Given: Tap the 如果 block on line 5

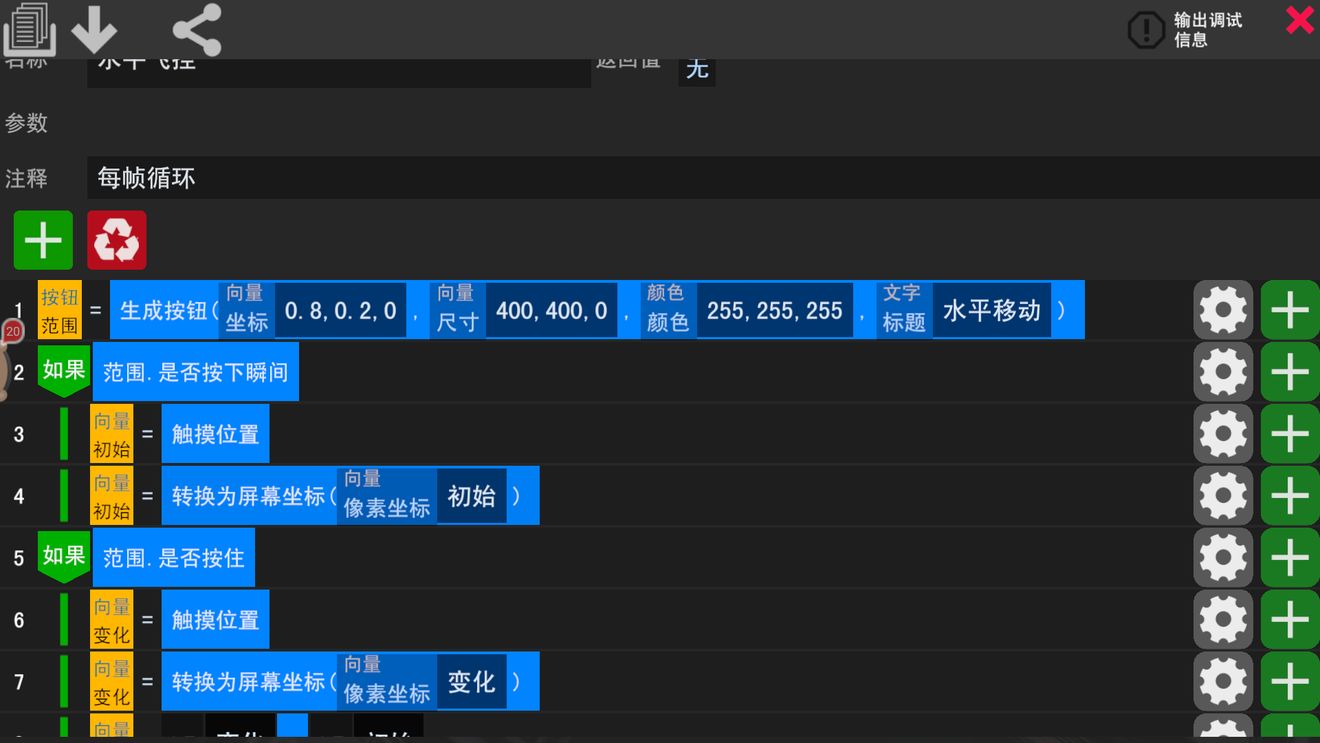Looking at the screenshot, I should click(64, 557).
